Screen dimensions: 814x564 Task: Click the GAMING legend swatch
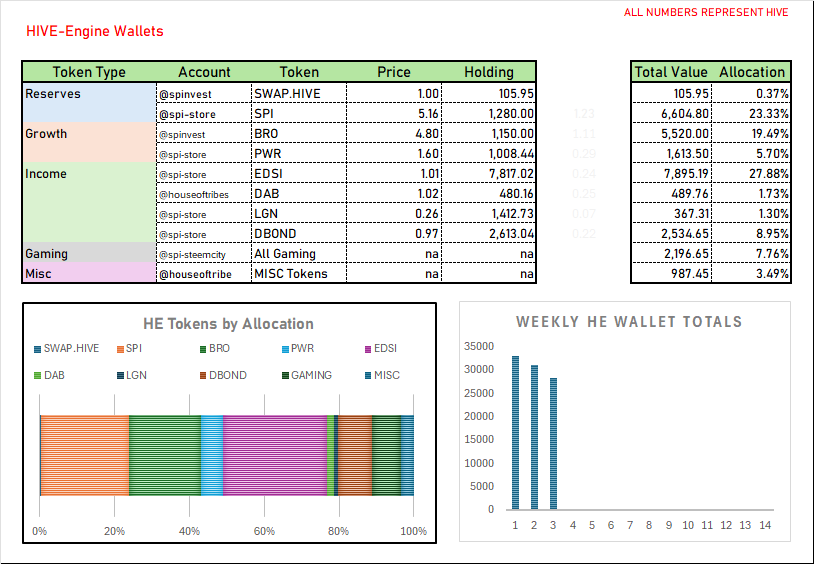click(x=285, y=375)
